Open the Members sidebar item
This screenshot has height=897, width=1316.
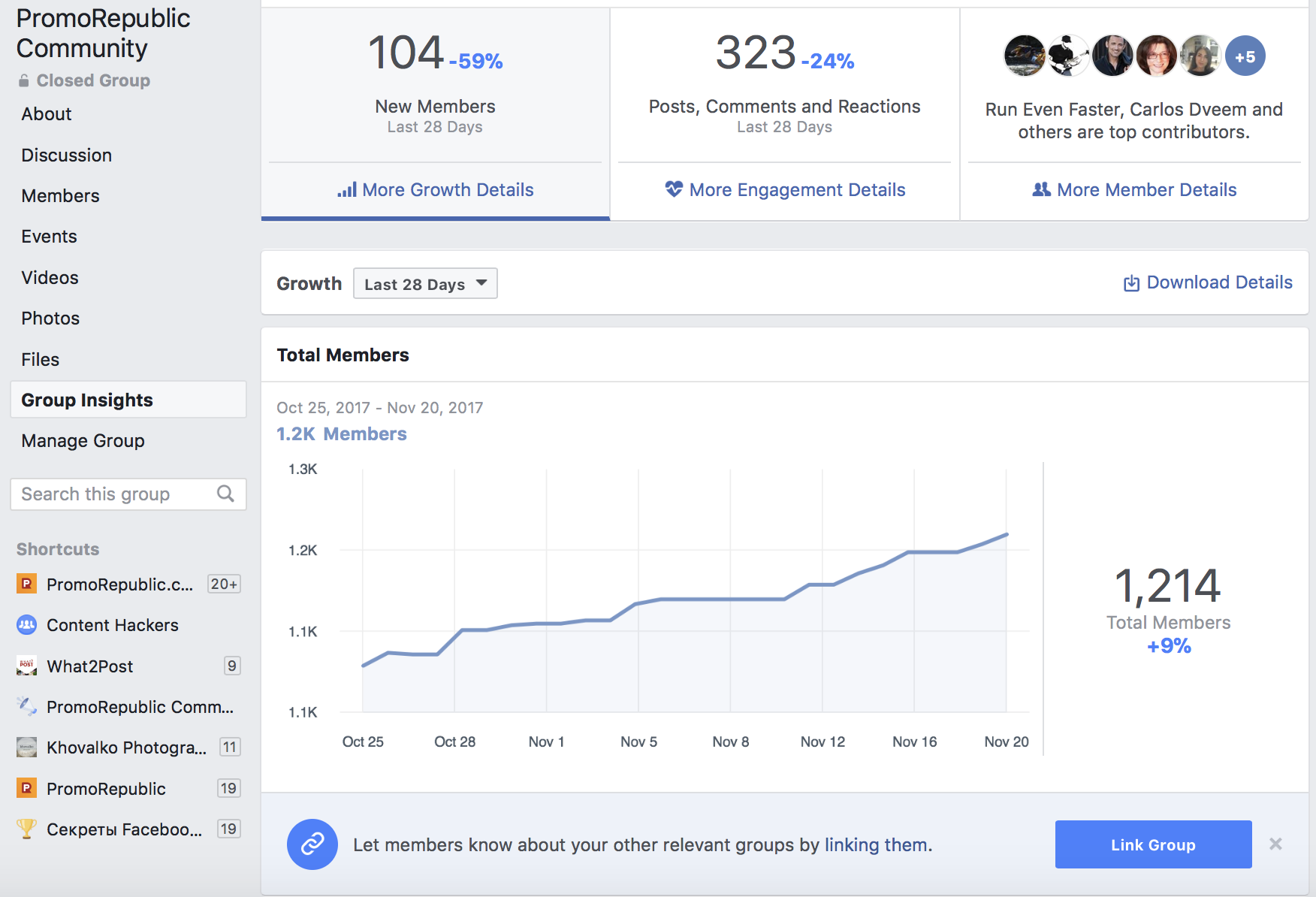click(x=60, y=196)
